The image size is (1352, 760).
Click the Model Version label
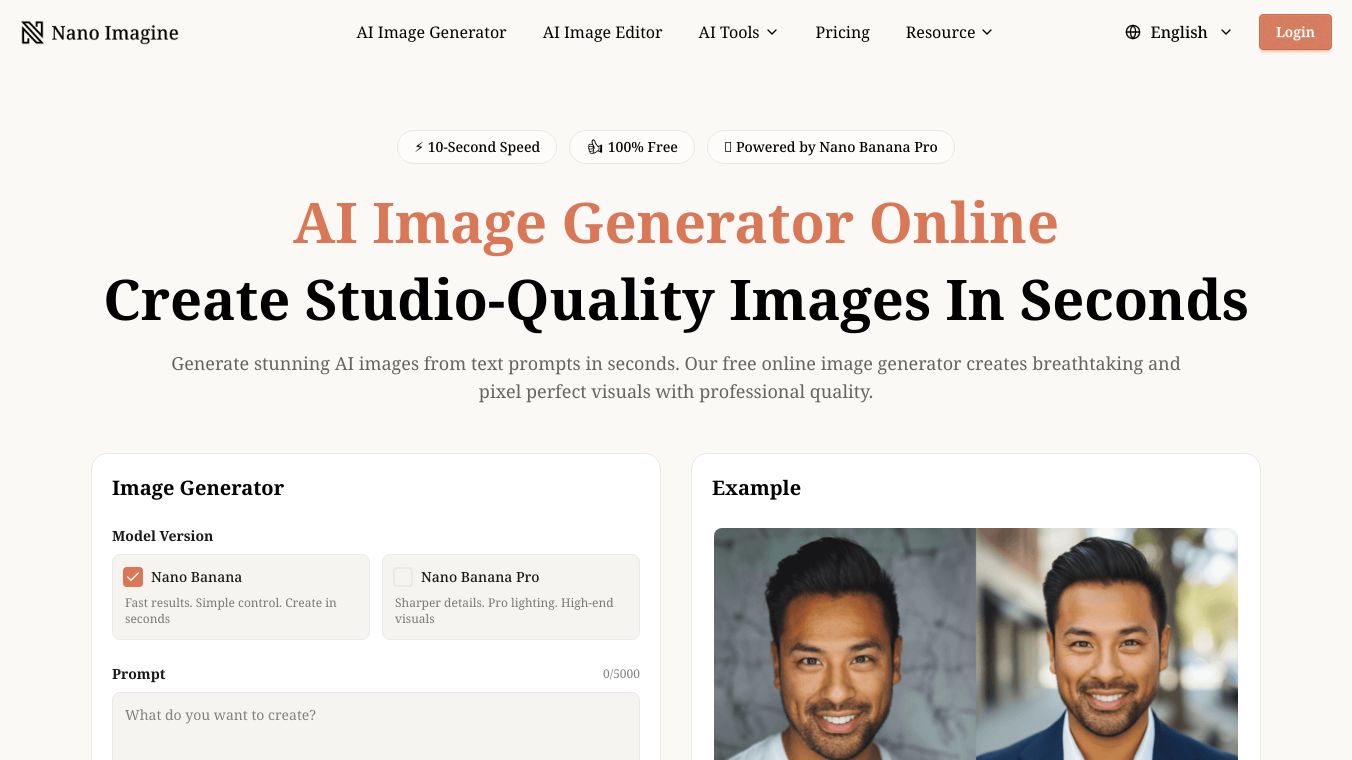pyautogui.click(x=162, y=536)
